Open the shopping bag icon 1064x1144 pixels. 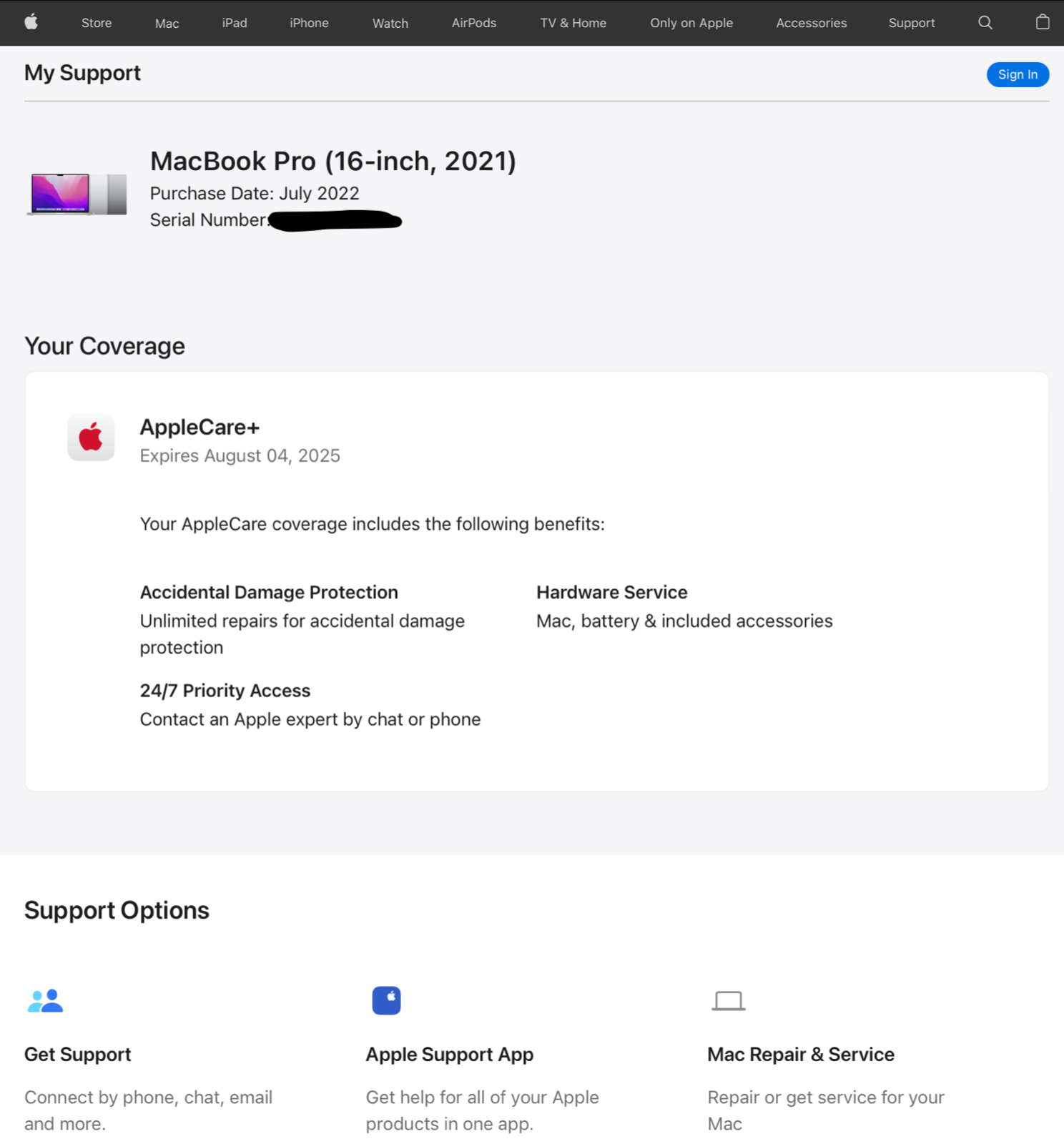point(1042,22)
